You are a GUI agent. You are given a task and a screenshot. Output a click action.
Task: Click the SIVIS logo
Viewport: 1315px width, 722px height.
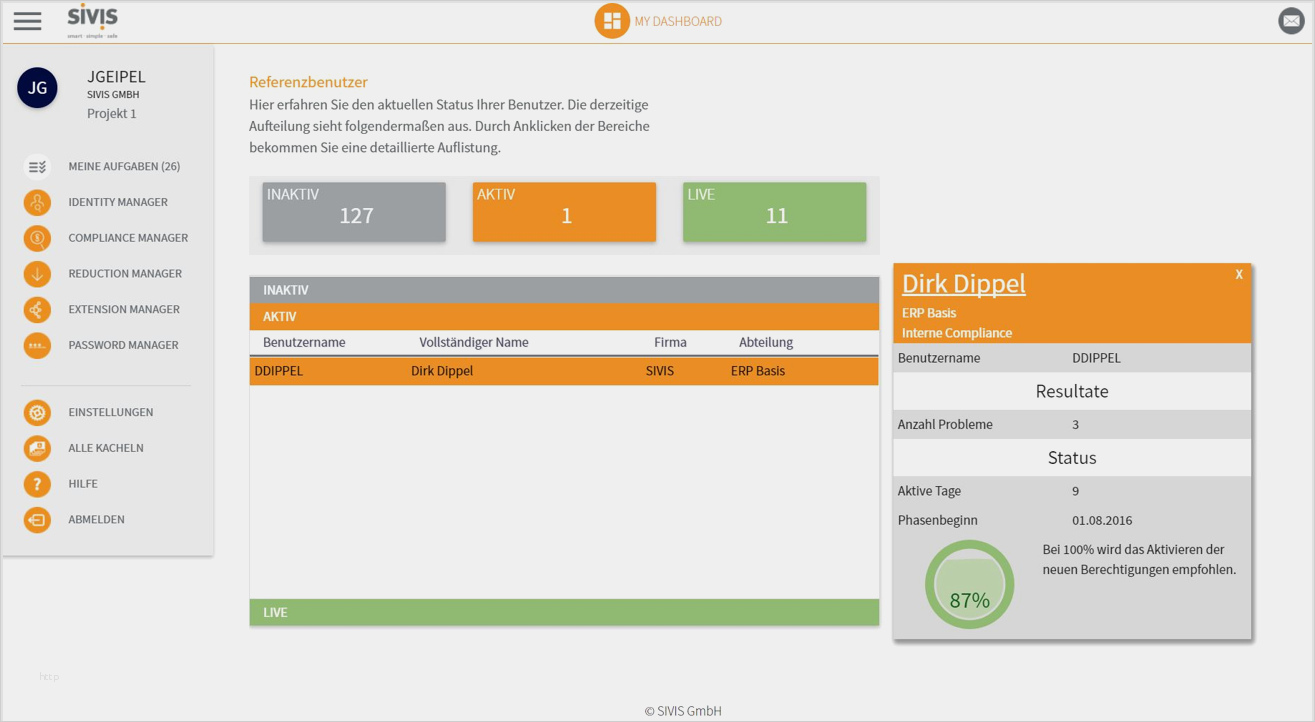(x=92, y=21)
